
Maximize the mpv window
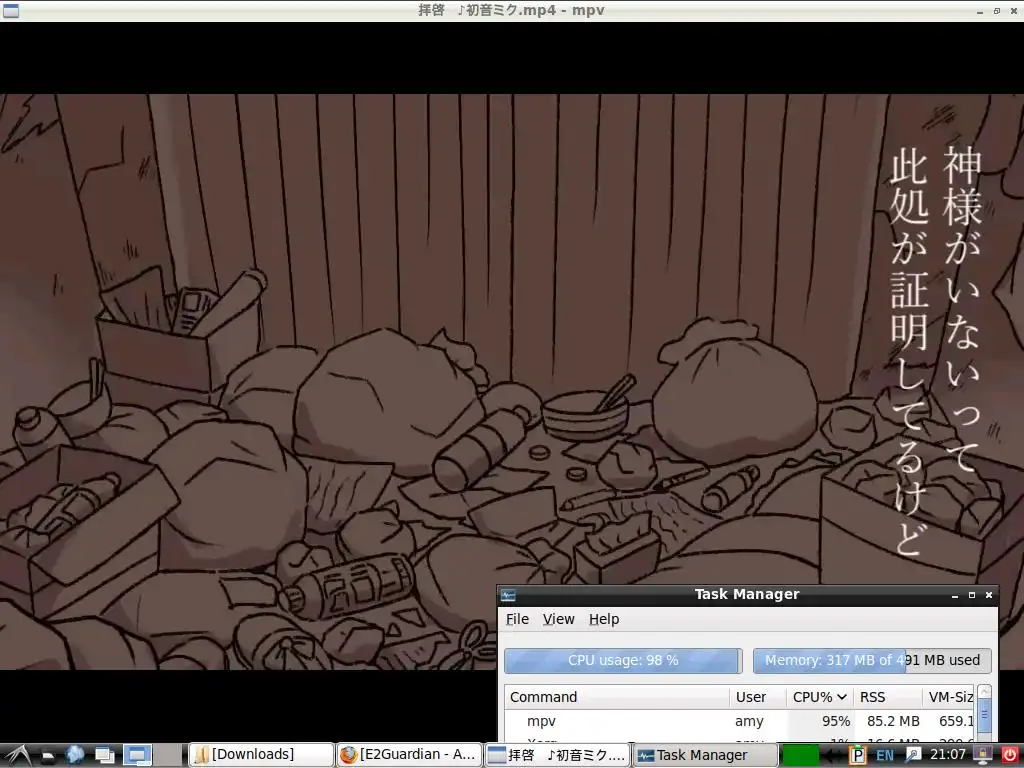coord(997,11)
